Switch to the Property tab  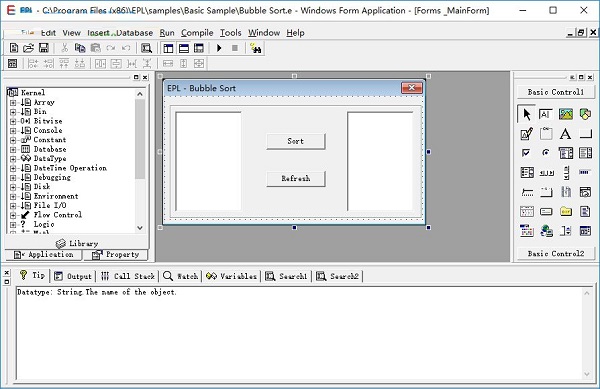[116, 255]
